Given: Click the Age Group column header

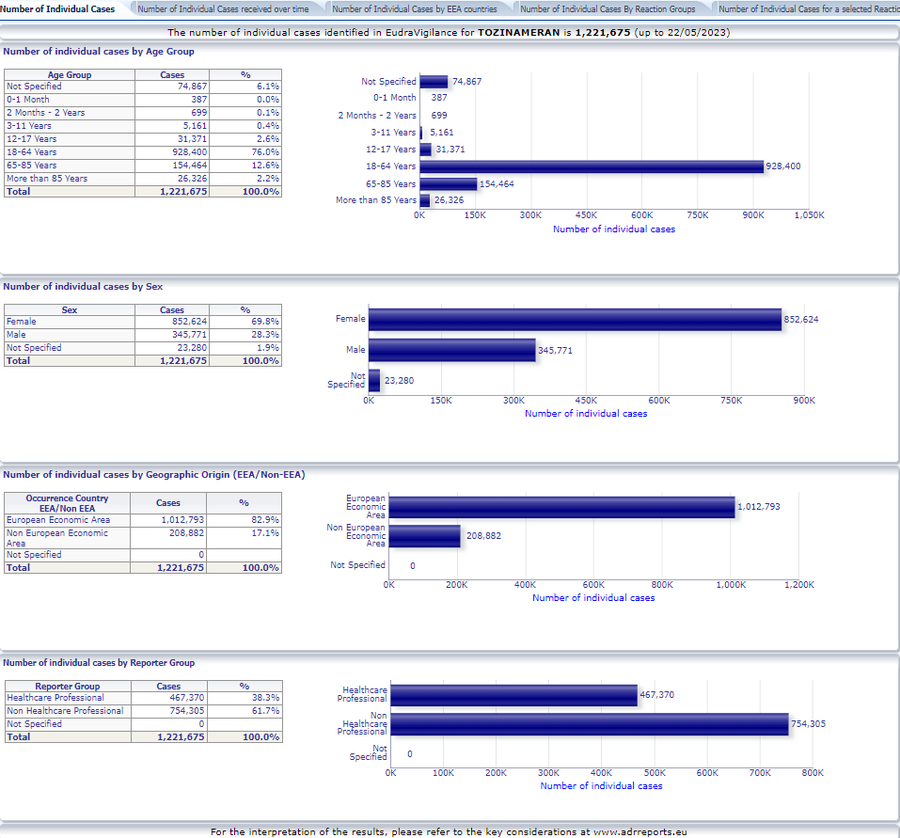Looking at the screenshot, I should pyautogui.click(x=70, y=75).
